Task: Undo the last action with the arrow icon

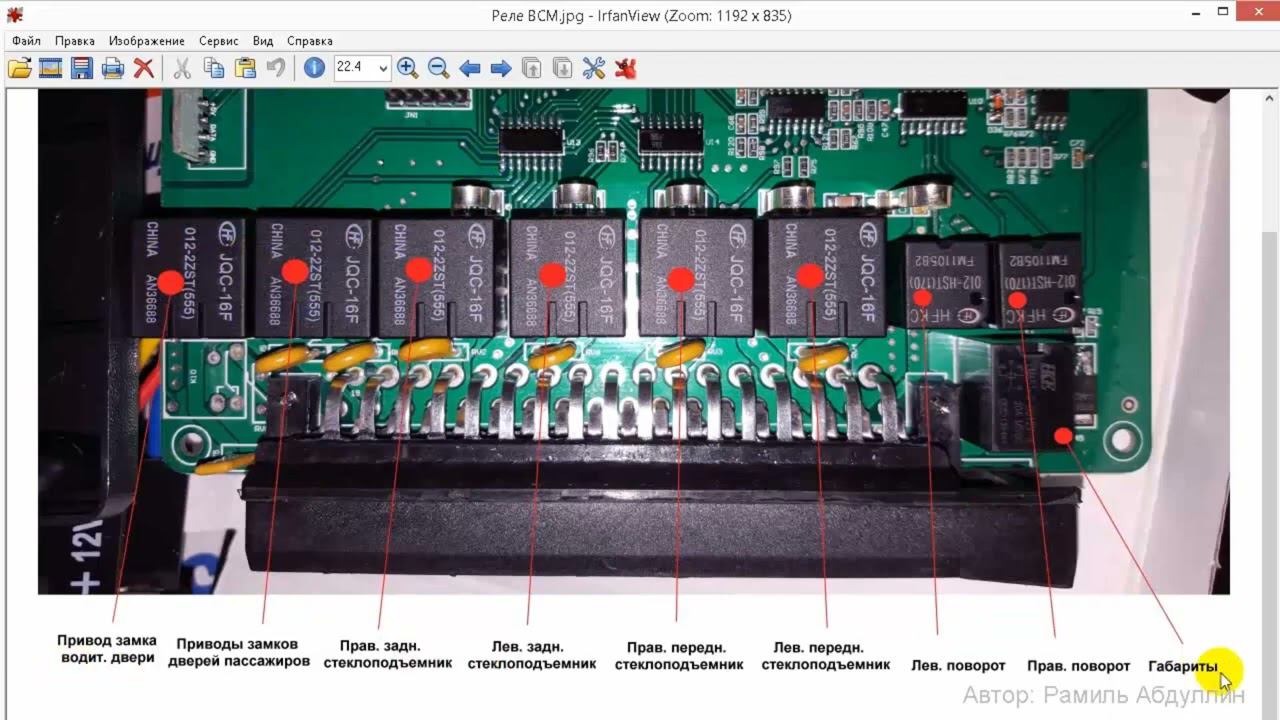Action: coord(276,68)
